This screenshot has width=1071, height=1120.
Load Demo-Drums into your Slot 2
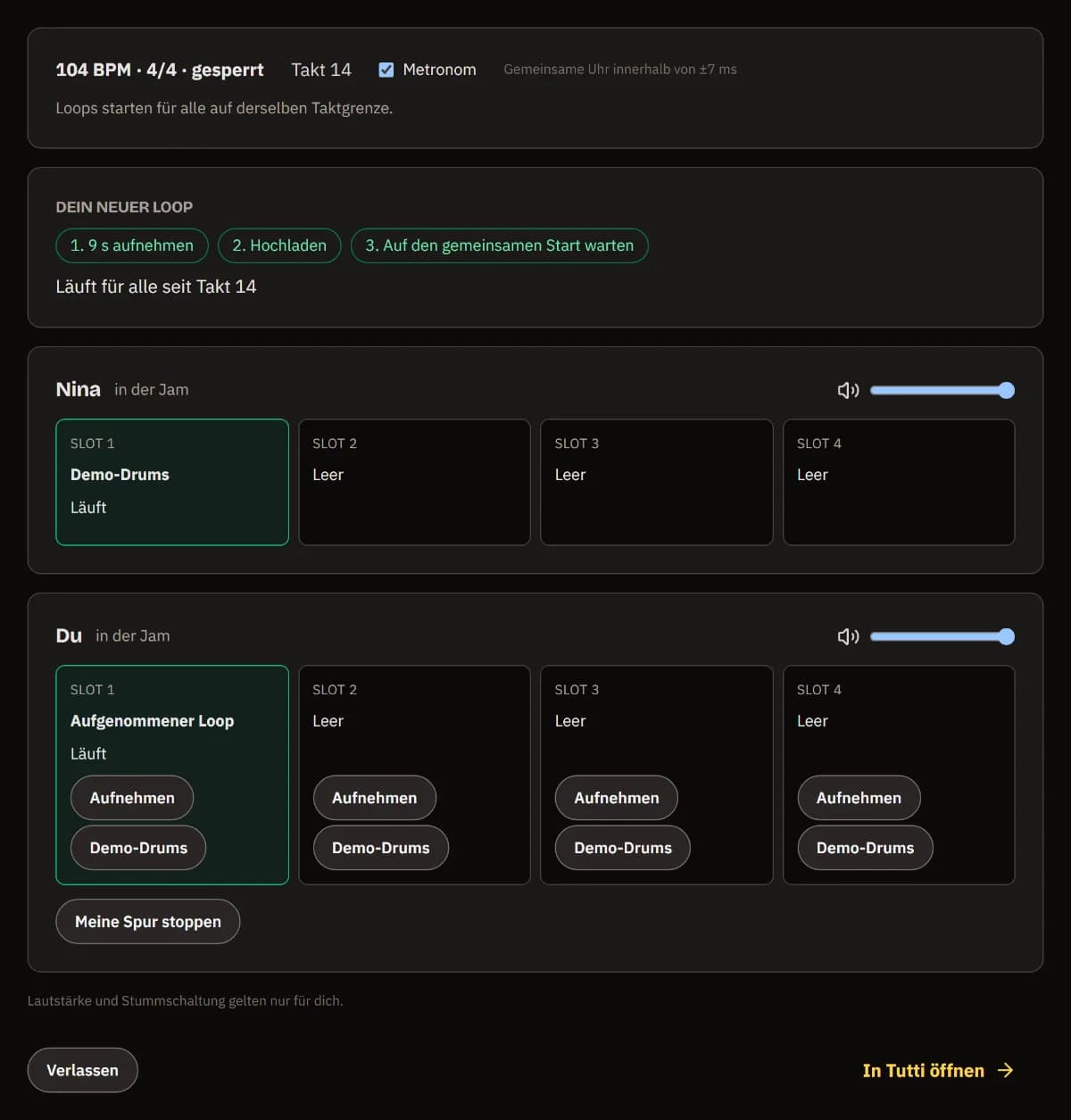coord(380,848)
